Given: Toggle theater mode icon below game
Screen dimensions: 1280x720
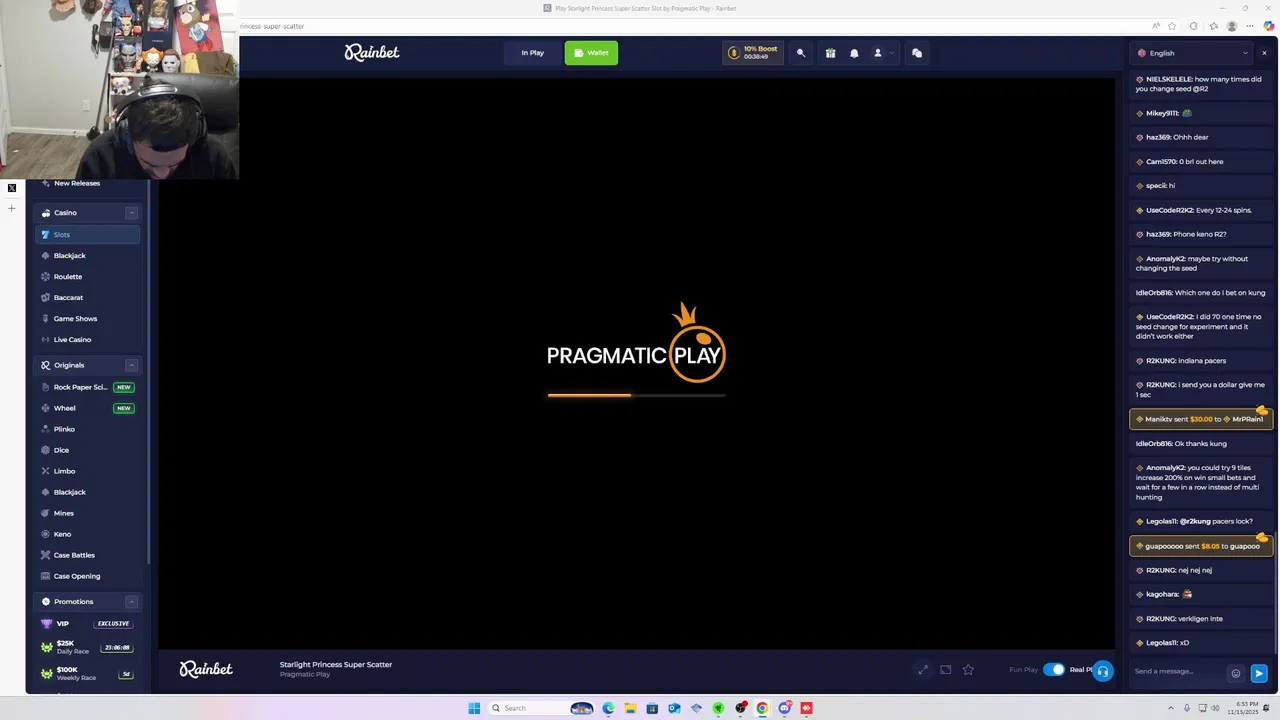Looking at the screenshot, I should [x=945, y=670].
